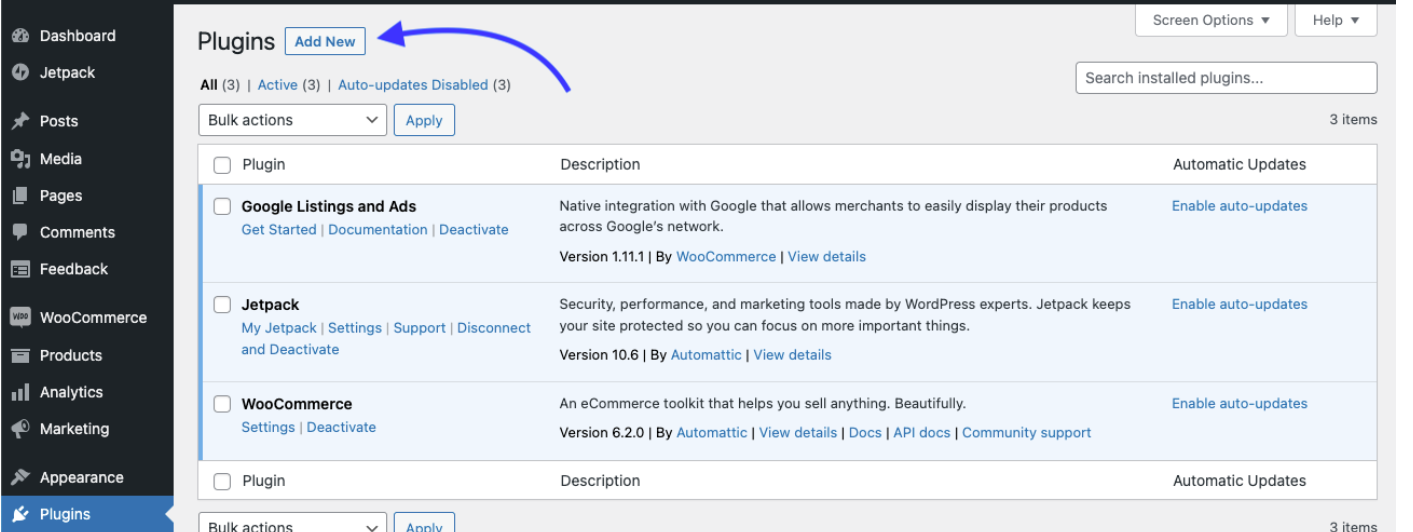Expand the Help tab dropdown
Viewport: 1413px width, 532px height.
click(1336, 20)
